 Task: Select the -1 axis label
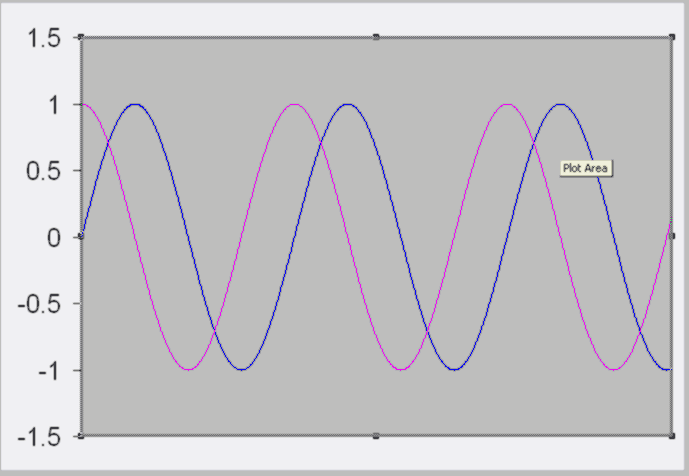click(x=49, y=371)
